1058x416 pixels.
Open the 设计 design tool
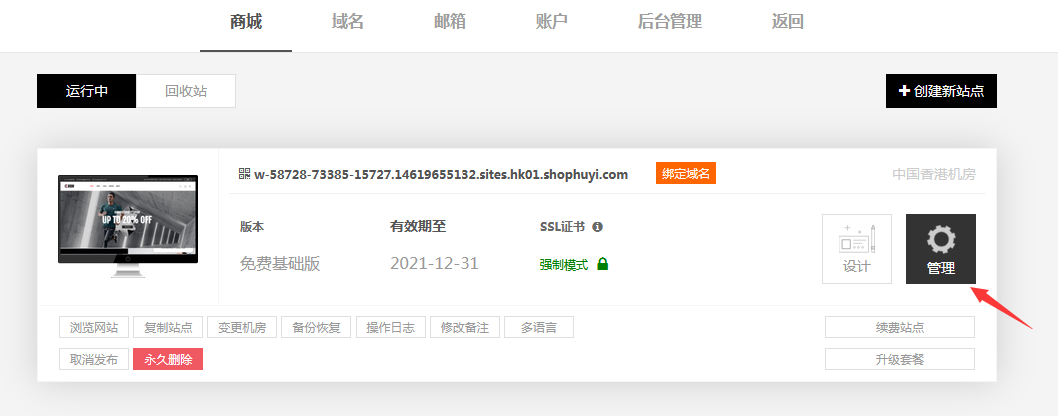856,249
